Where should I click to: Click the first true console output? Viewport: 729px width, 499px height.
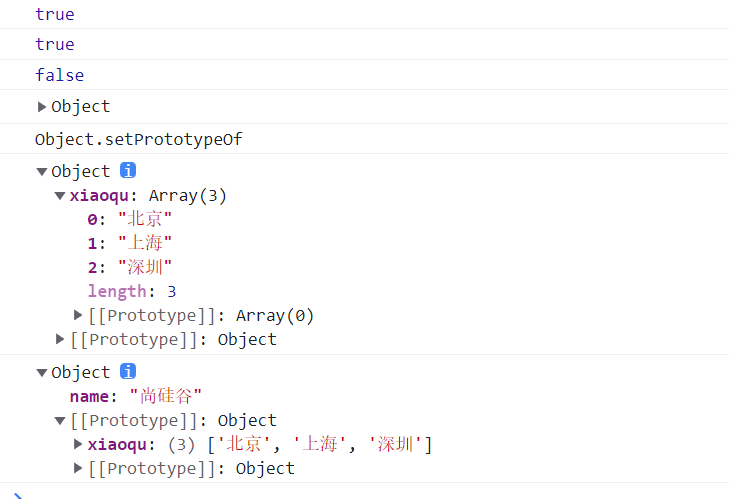tap(54, 14)
